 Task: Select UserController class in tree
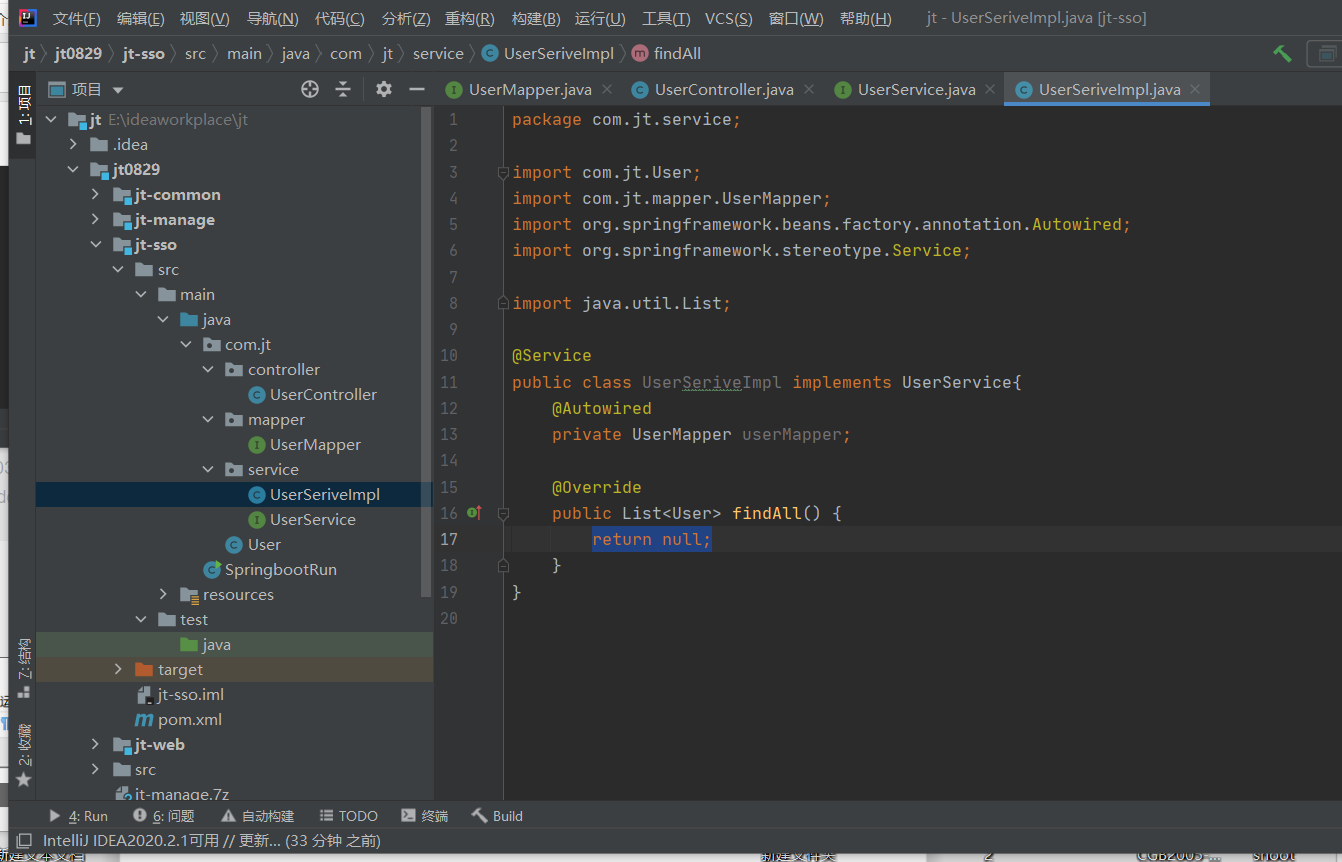(x=313, y=395)
